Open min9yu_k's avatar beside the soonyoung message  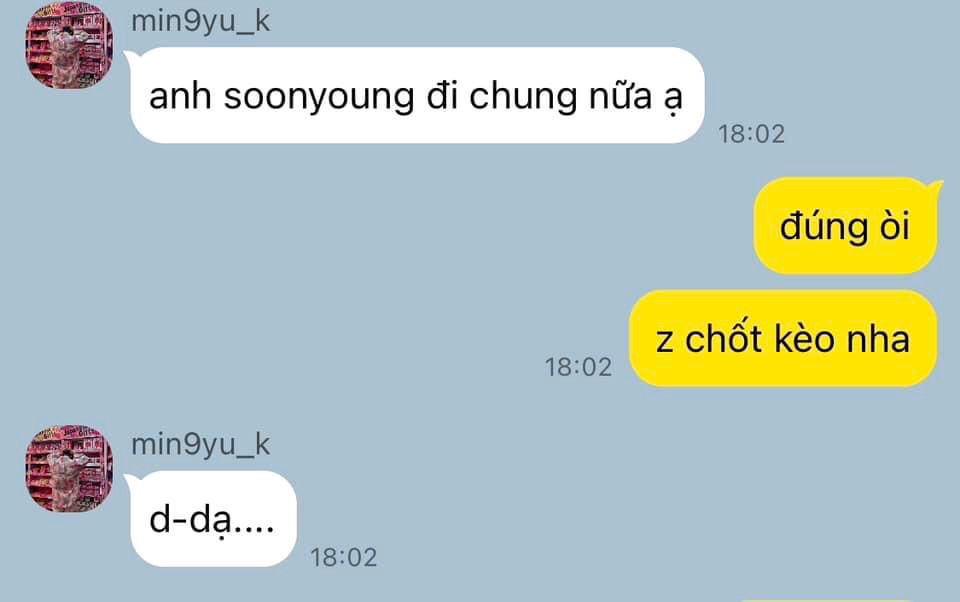[x=69, y=45]
